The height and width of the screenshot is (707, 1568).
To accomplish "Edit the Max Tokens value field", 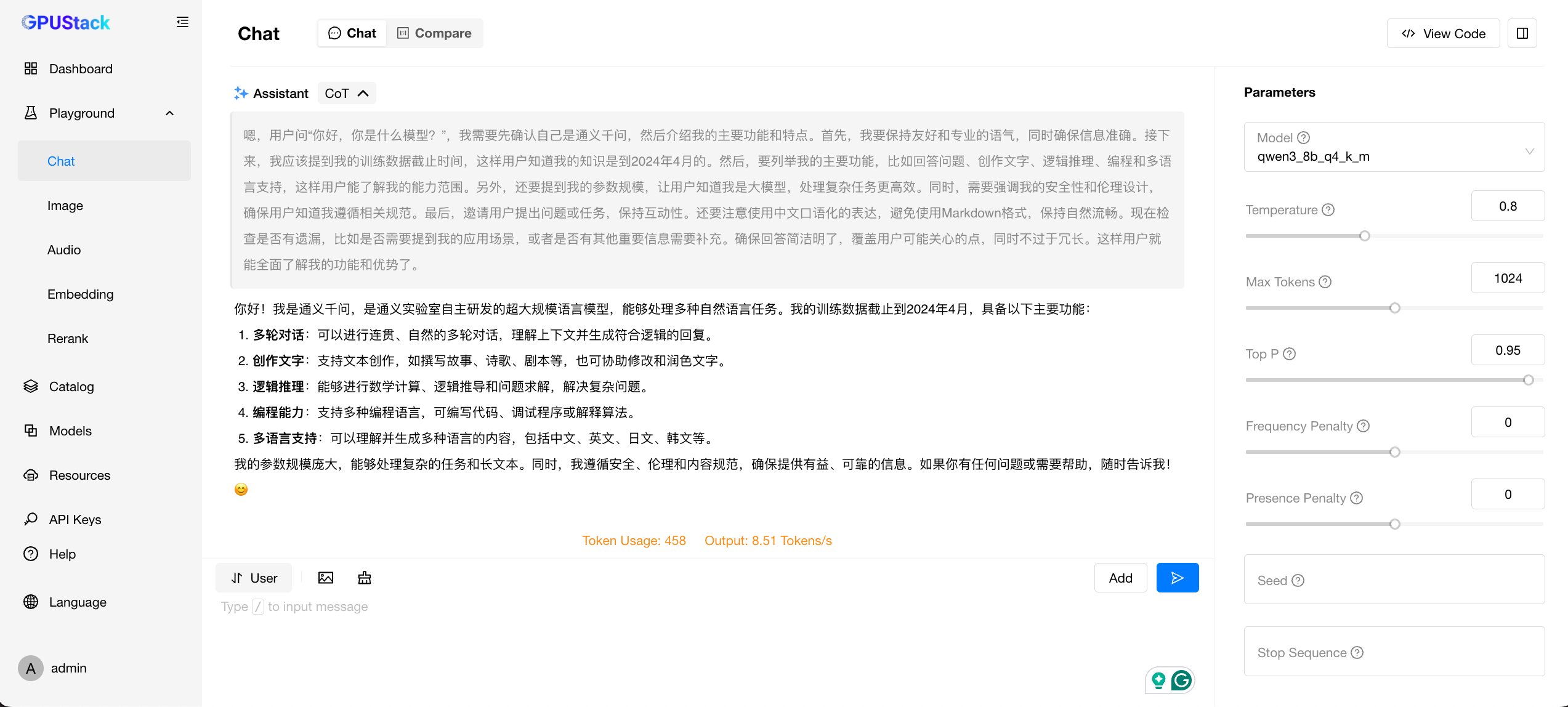I will 1508,278.
